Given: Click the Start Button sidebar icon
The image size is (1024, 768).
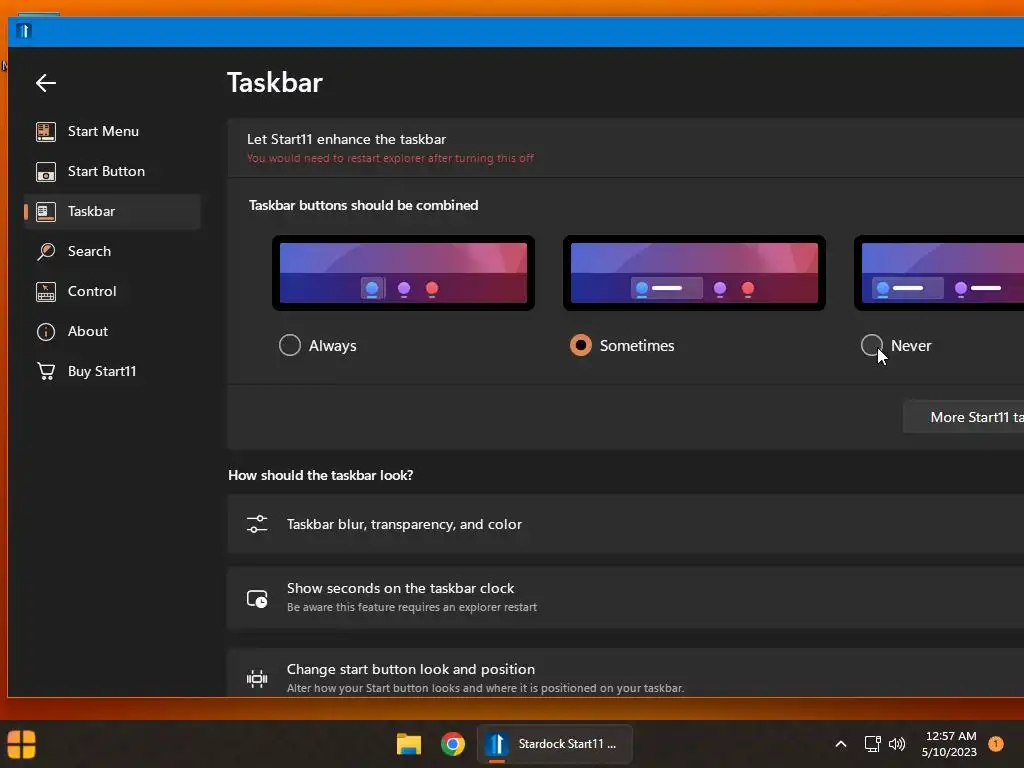Looking at the screenshot, I should click(x=46, y=172).
